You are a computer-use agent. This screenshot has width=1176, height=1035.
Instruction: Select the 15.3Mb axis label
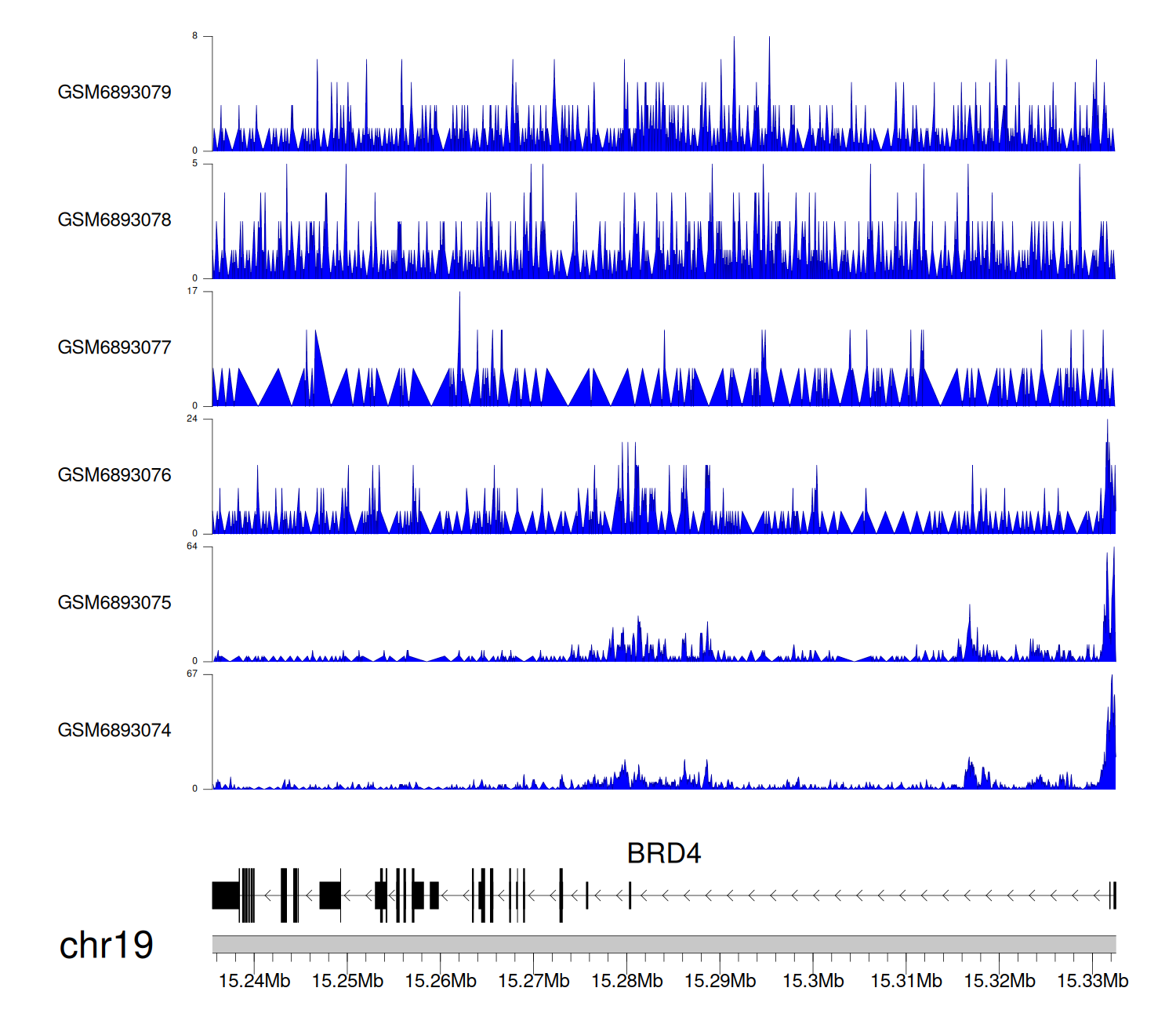coord(813,981)
